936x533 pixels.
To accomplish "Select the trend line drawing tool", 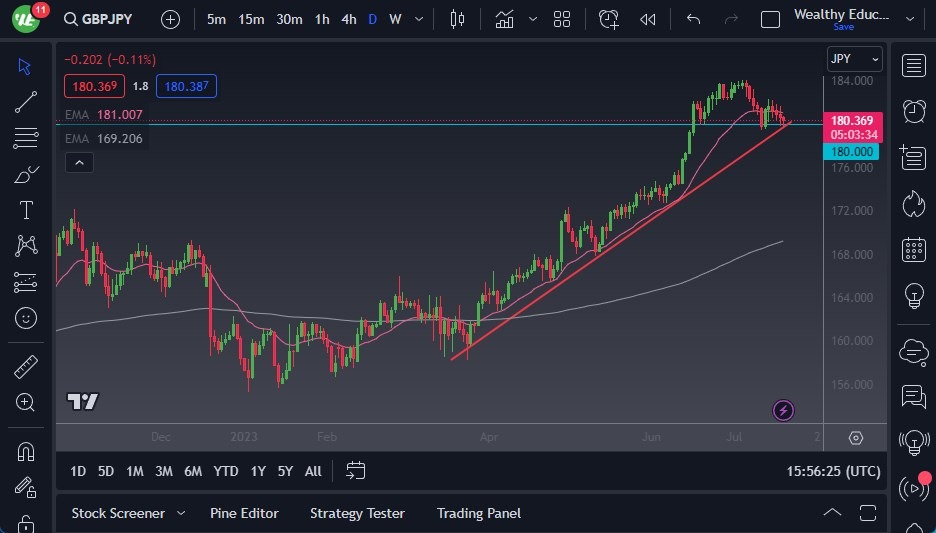I will pos(26,101).
